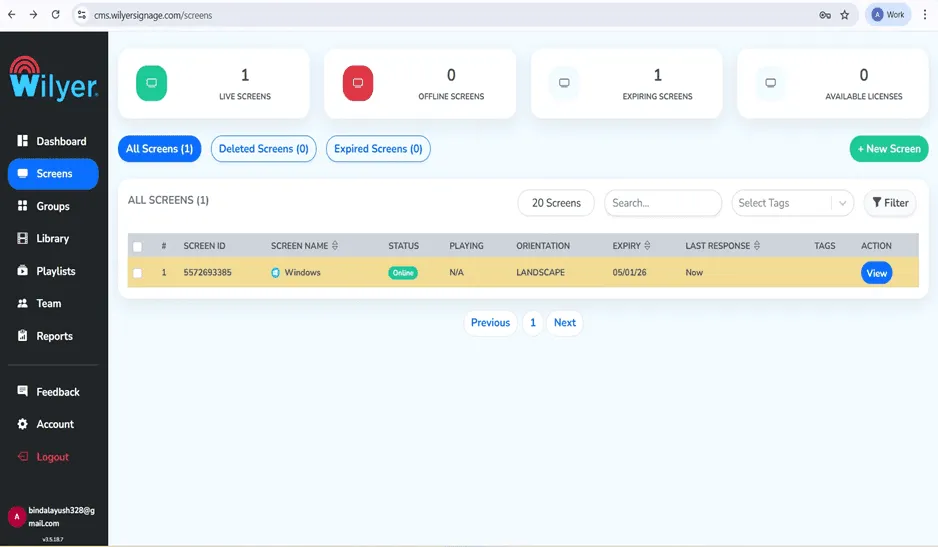Click the LANDSCAPE orientation cell
938x547 pixels.
coord(540,272)
